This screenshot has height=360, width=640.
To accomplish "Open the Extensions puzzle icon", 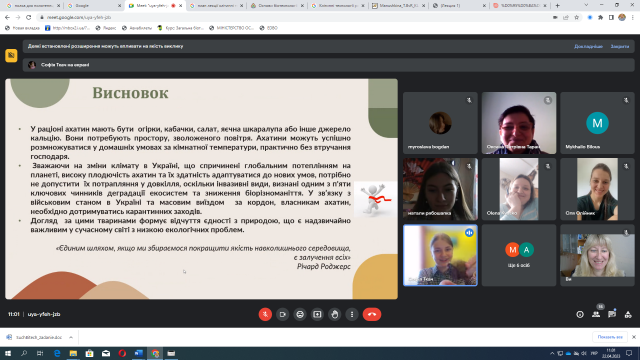I will tap(600, 17).
